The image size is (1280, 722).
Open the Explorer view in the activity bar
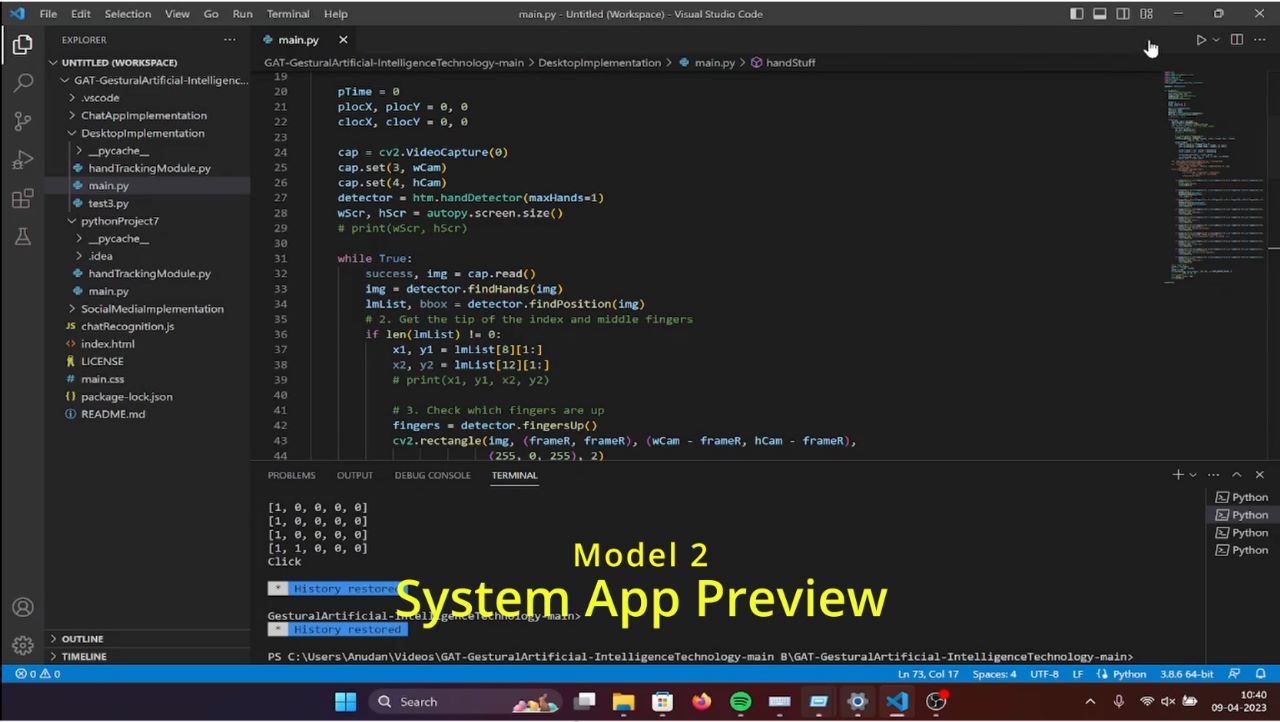click(x=22, y=45)
